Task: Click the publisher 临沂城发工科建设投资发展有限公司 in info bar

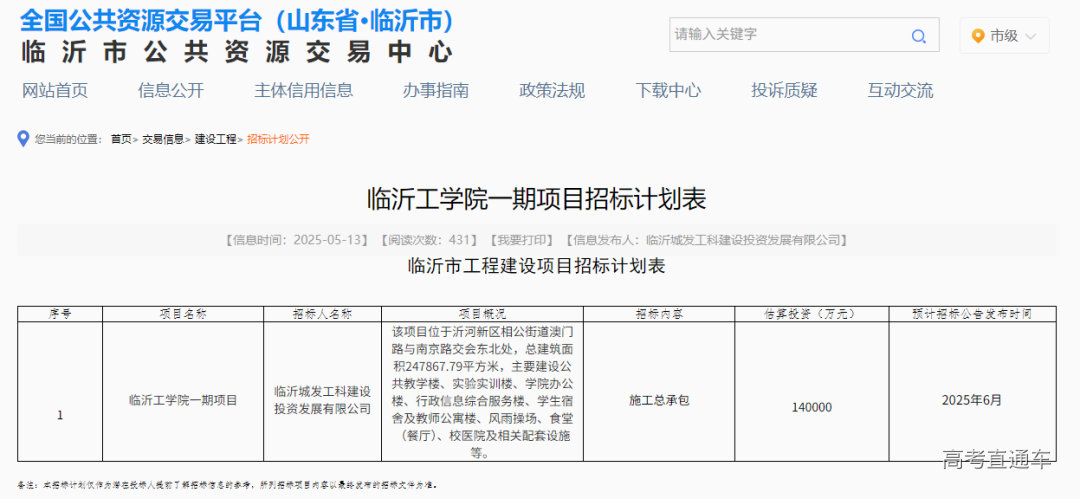Action: 744,240
